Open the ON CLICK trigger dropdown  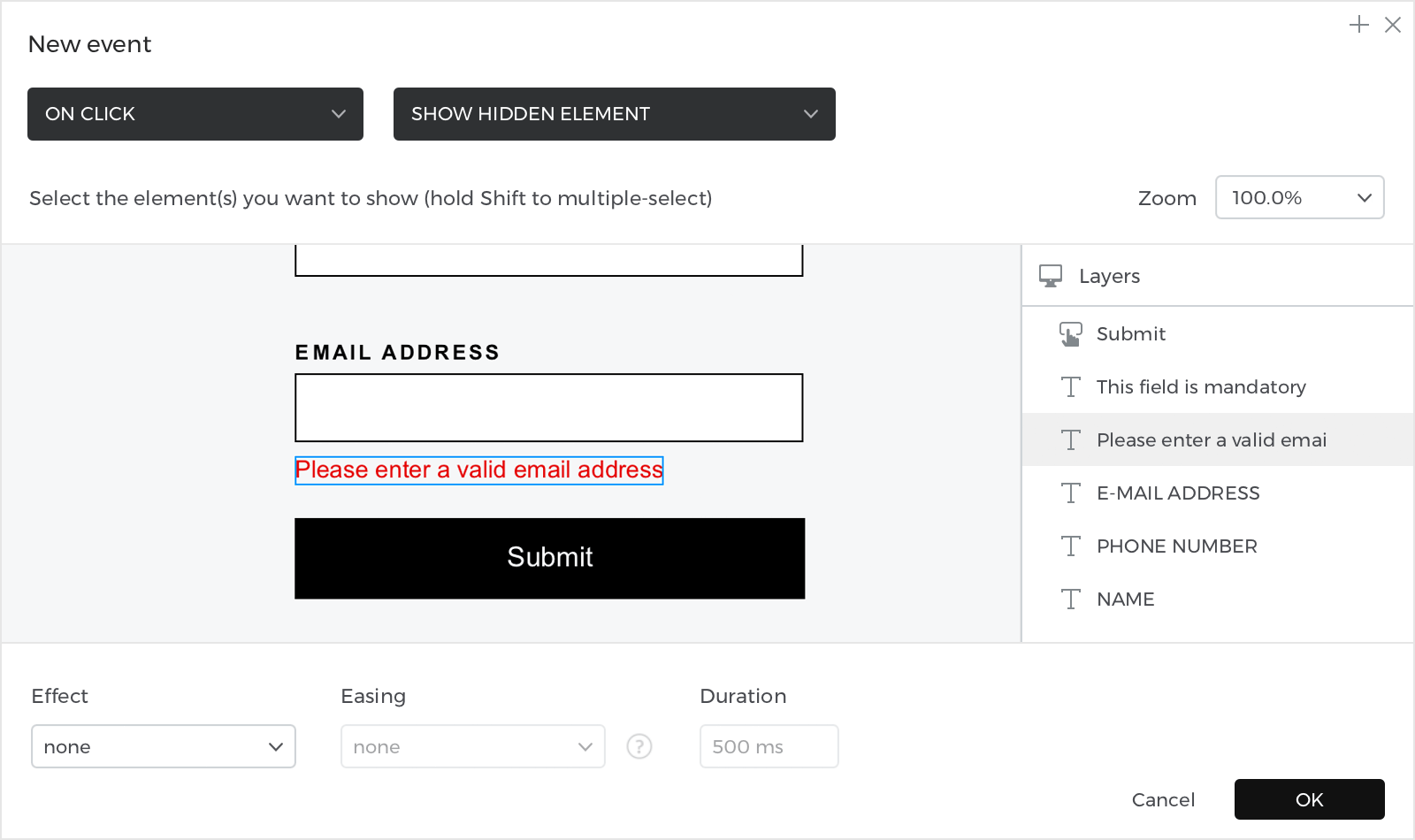[195, 114]
